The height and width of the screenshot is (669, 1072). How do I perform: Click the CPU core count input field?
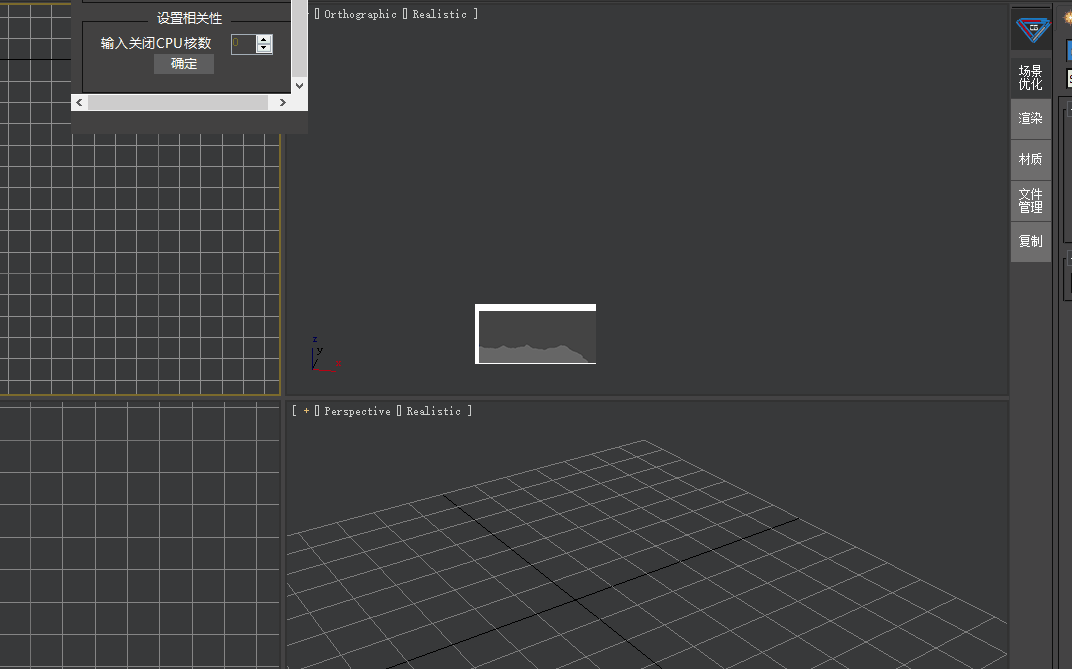click(242, 44)
